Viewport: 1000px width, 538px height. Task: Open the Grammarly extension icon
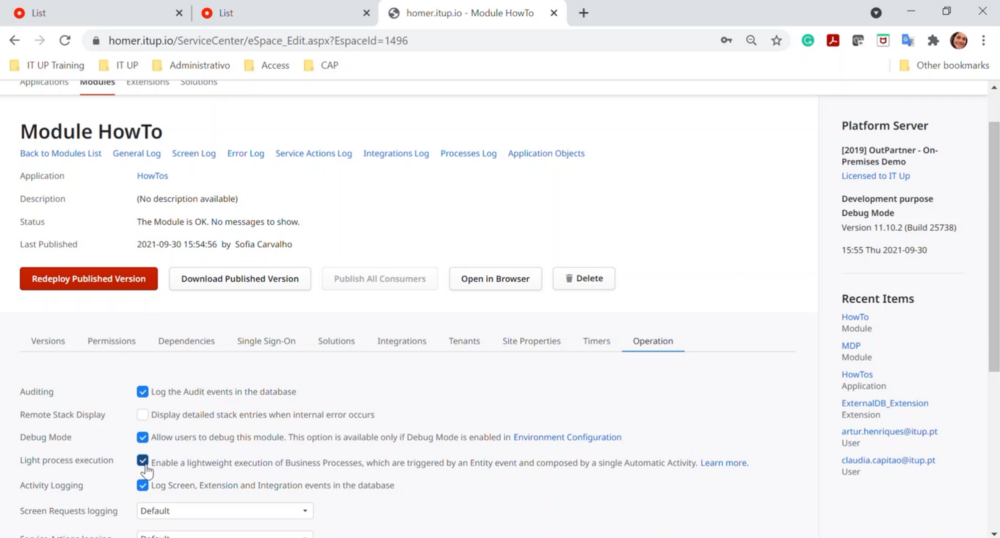807,40
